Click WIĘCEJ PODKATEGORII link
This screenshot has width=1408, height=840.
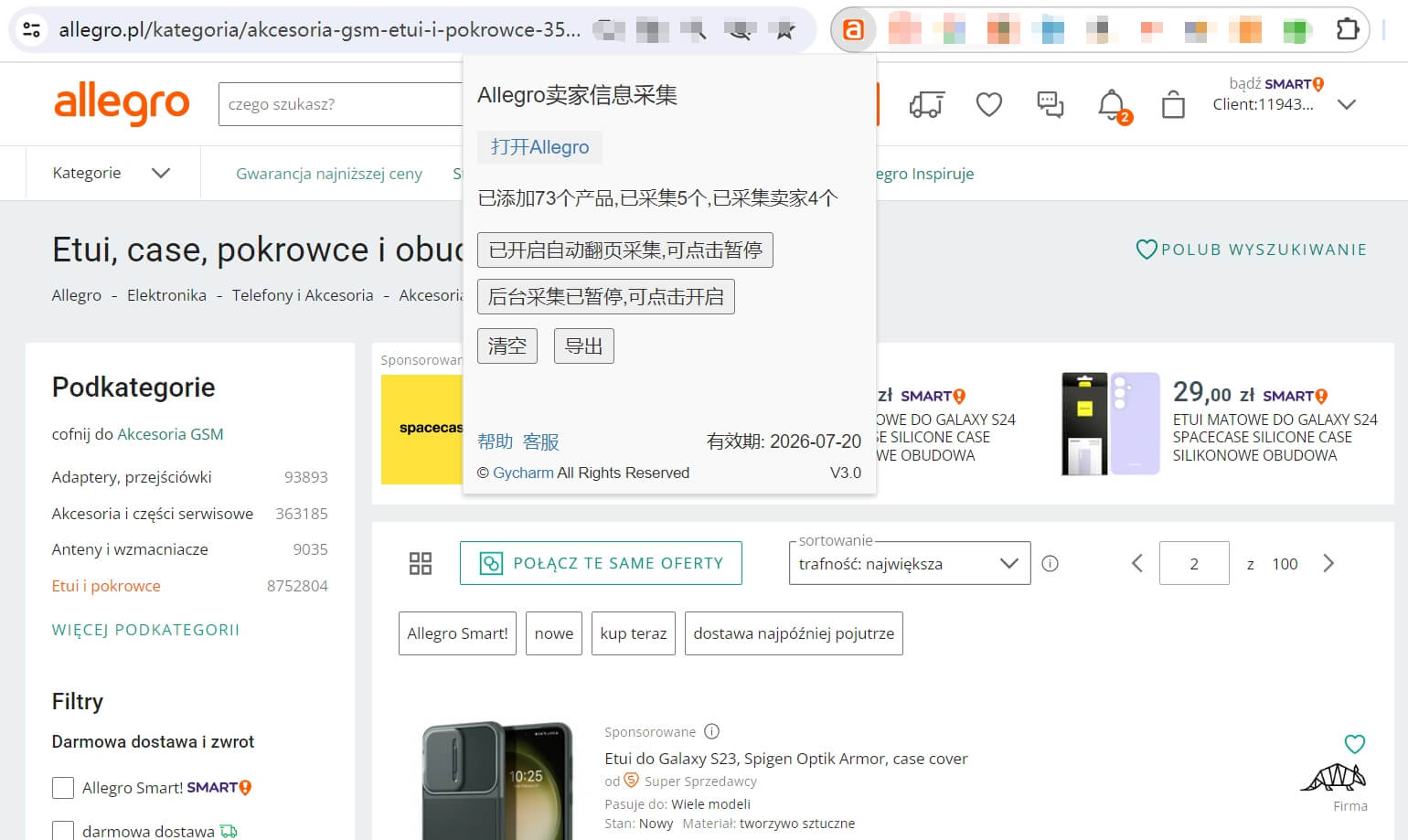point(145,630)
